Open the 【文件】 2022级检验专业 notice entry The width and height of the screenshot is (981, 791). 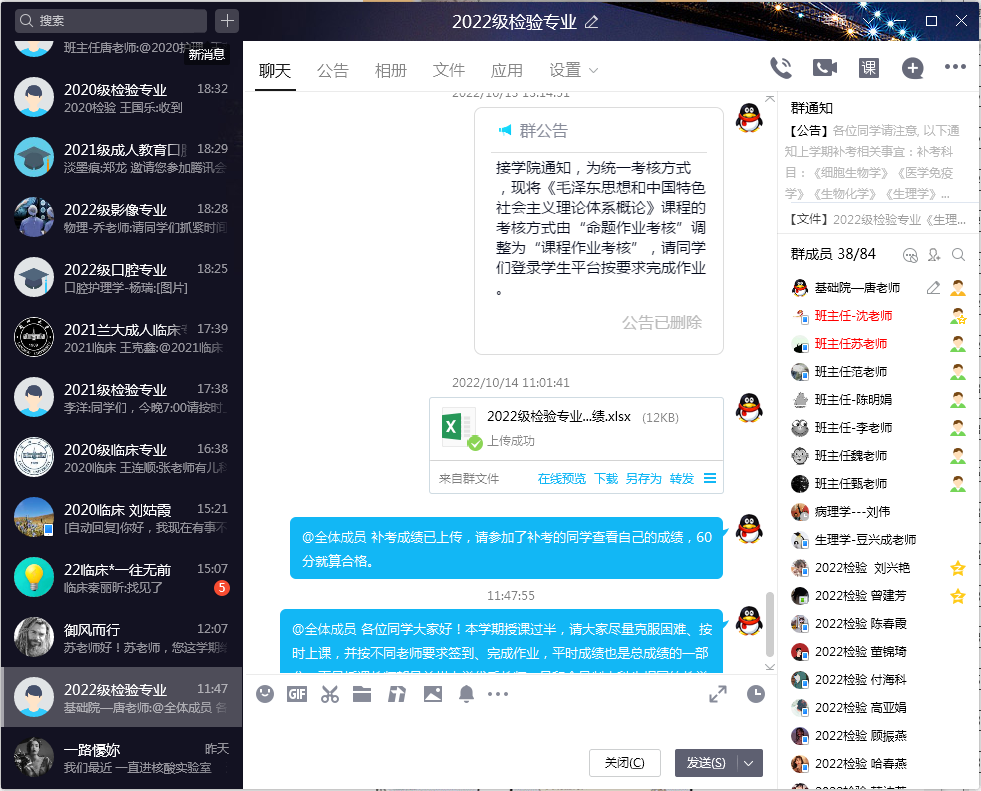(x=878, y=220)
